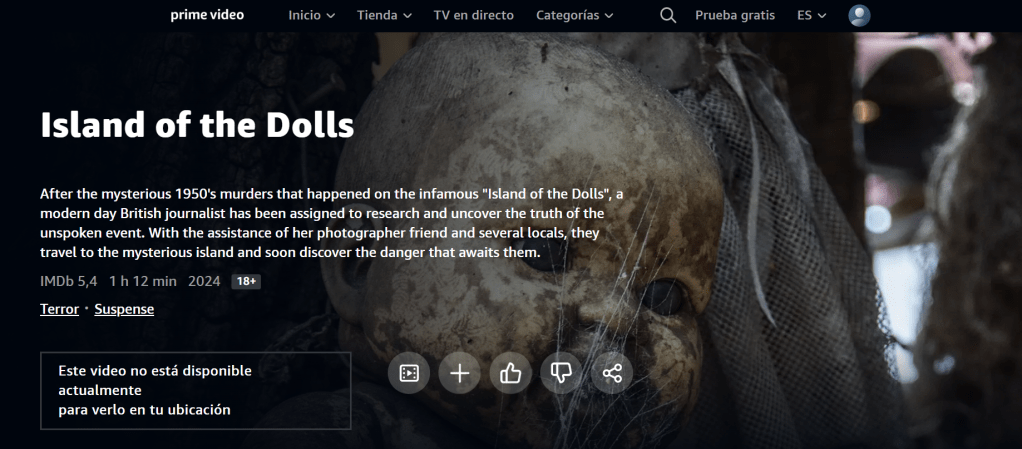Screen dimensions: 1022x449
Task: Follow the Suspense genre link
Action: point(124,309)
